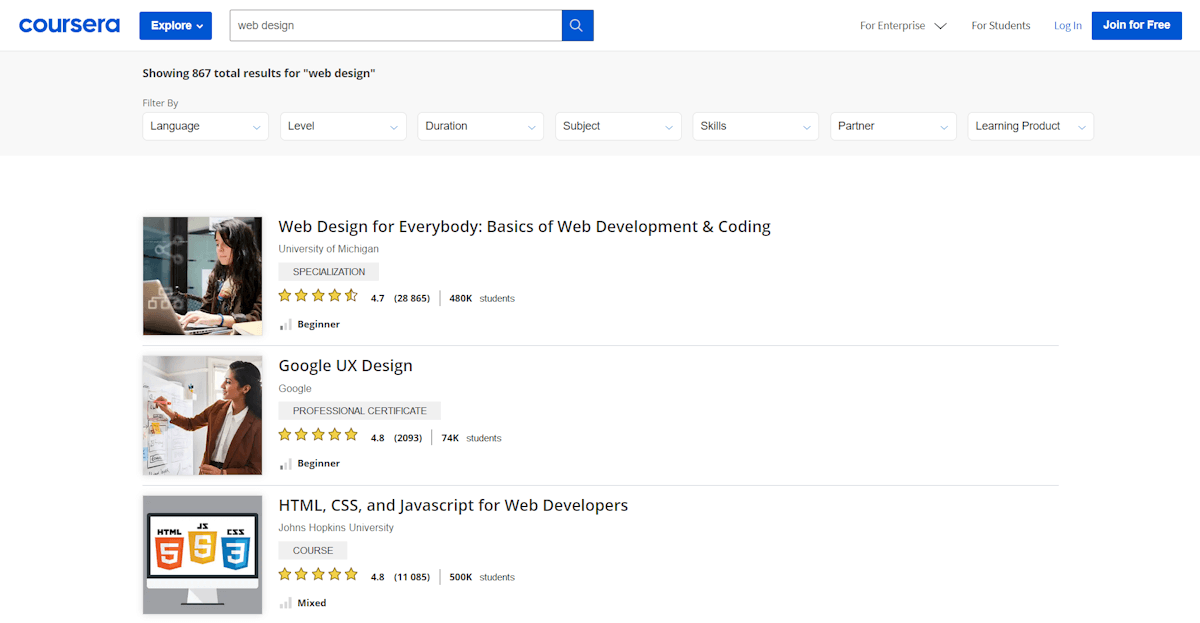The image size is (1200, 623).
Task: Click the (28 865) review count
Action: [x=412, y=298]
